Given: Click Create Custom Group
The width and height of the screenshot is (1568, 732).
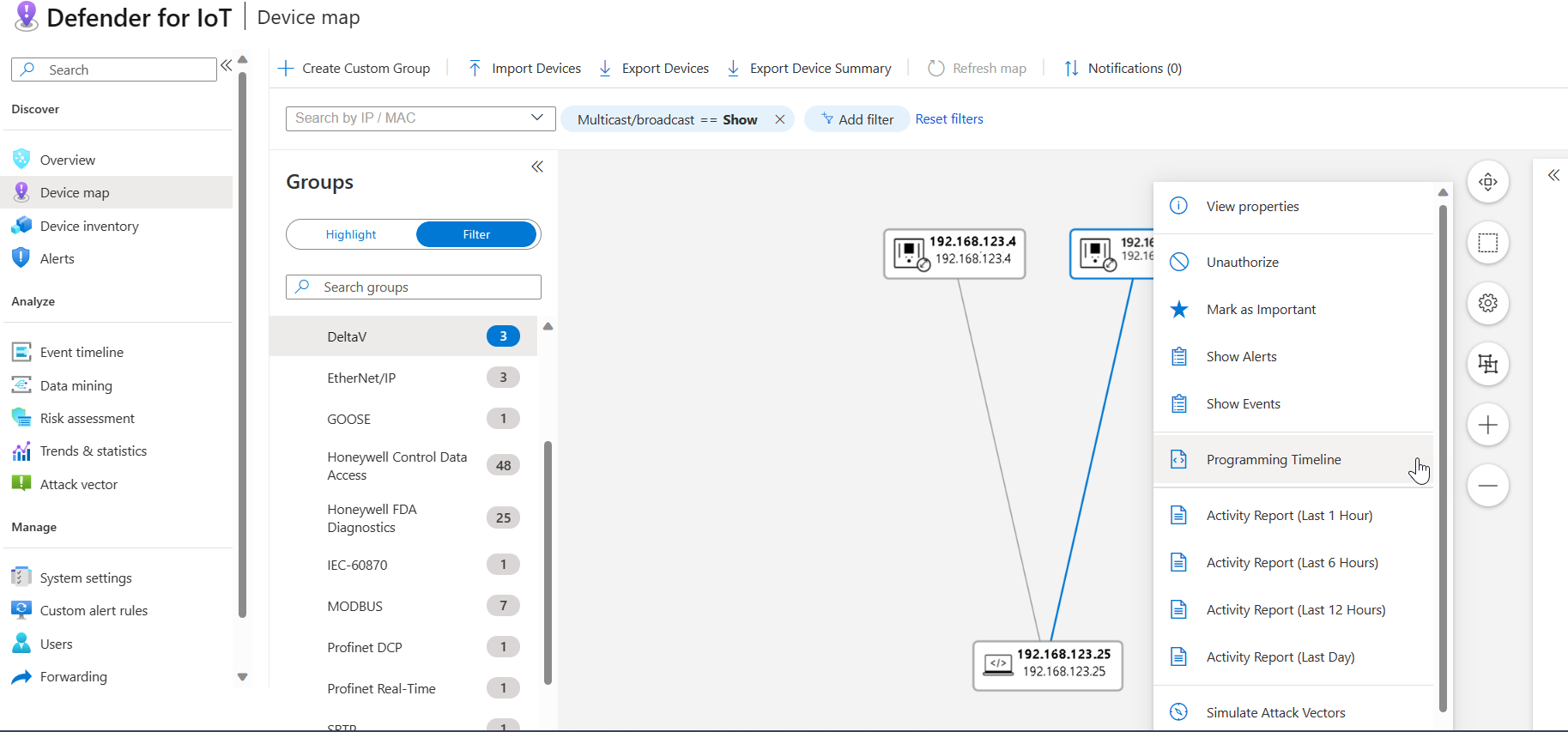Looking at the screenshot, I should tap(354, 68).
